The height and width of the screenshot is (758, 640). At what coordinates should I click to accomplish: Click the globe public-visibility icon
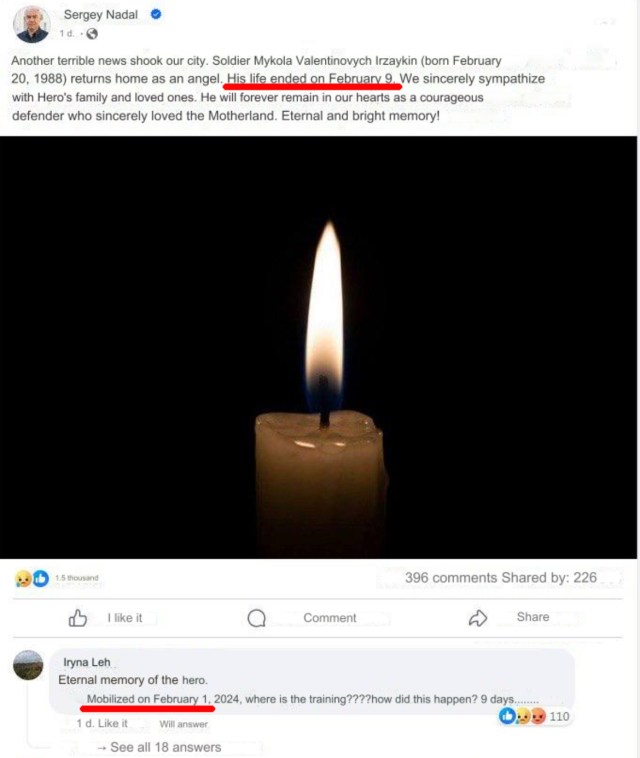pyautogui.click(x=92, y=33)
